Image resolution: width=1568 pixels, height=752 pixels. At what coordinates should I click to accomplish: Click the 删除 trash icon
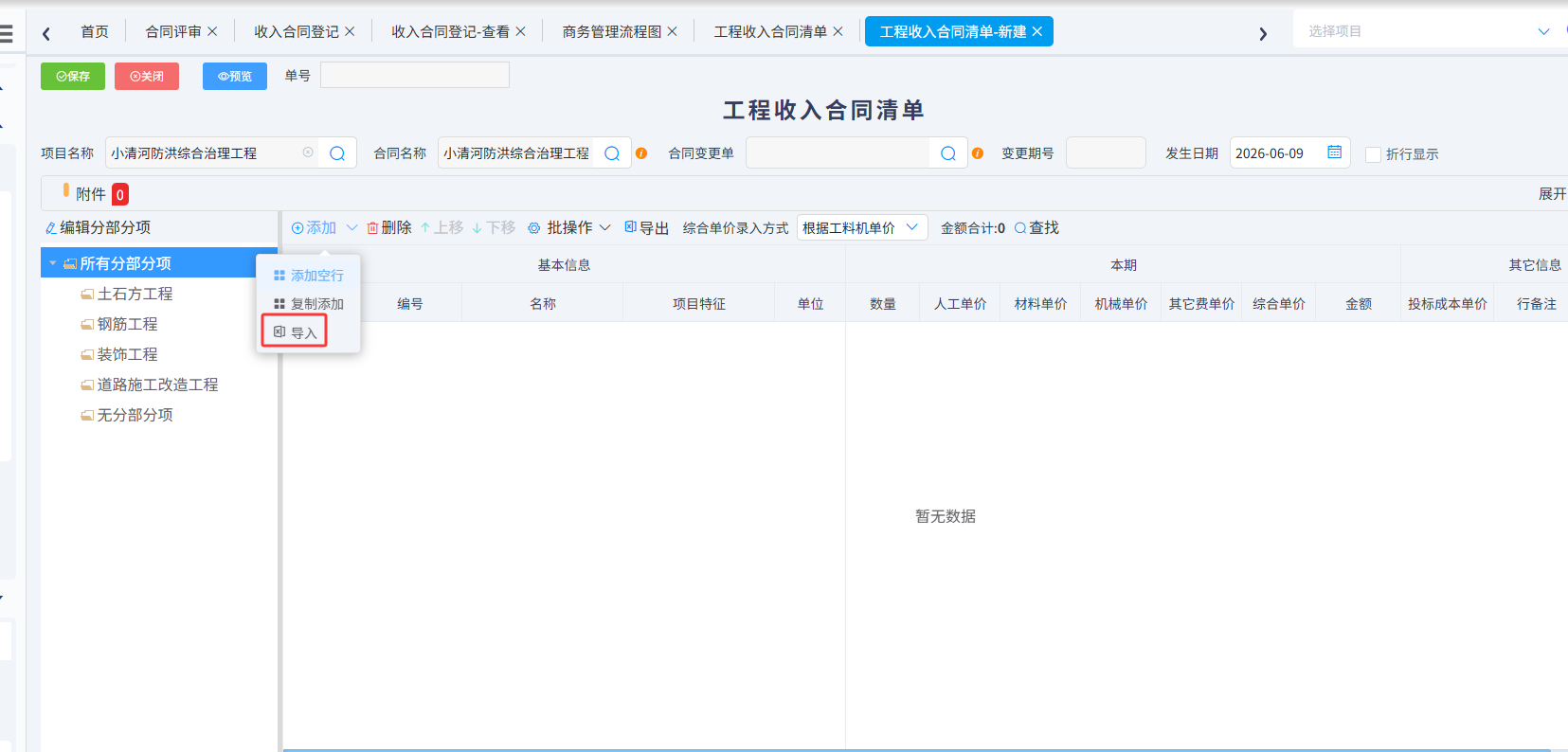pyautogui.click(x=372, y=228)
